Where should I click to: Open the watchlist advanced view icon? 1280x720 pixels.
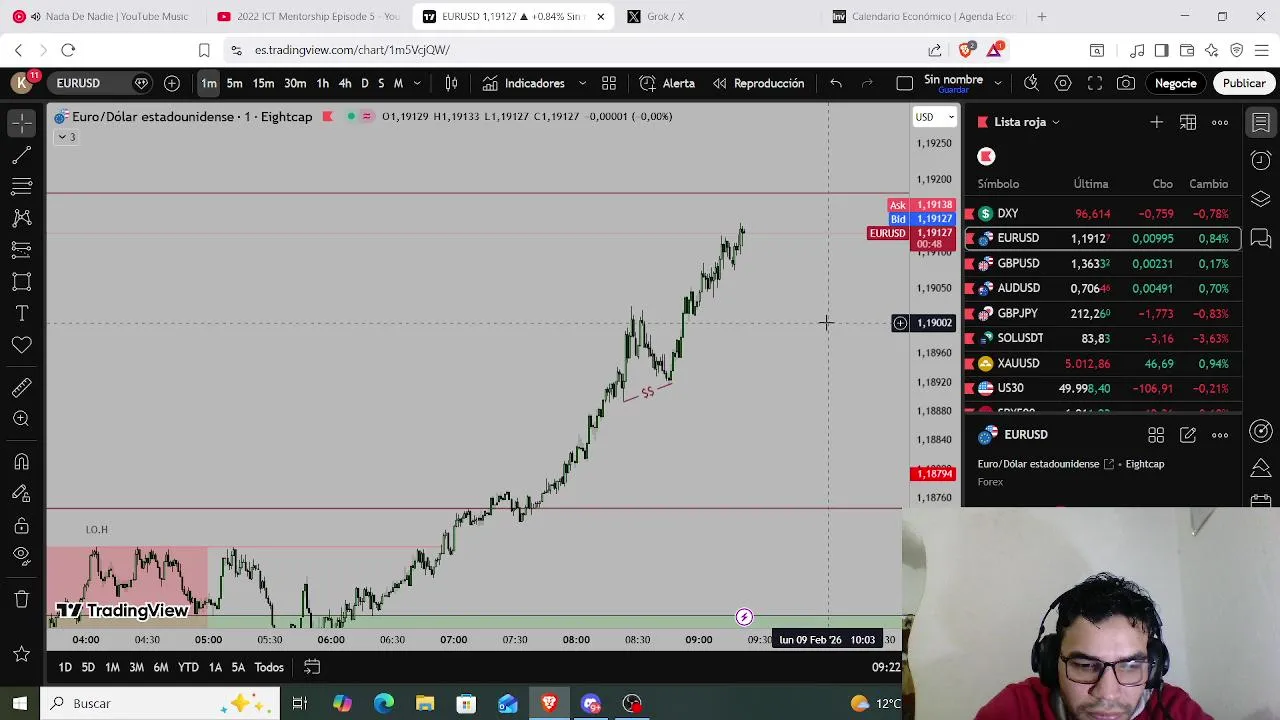(x=1188, y=122)
